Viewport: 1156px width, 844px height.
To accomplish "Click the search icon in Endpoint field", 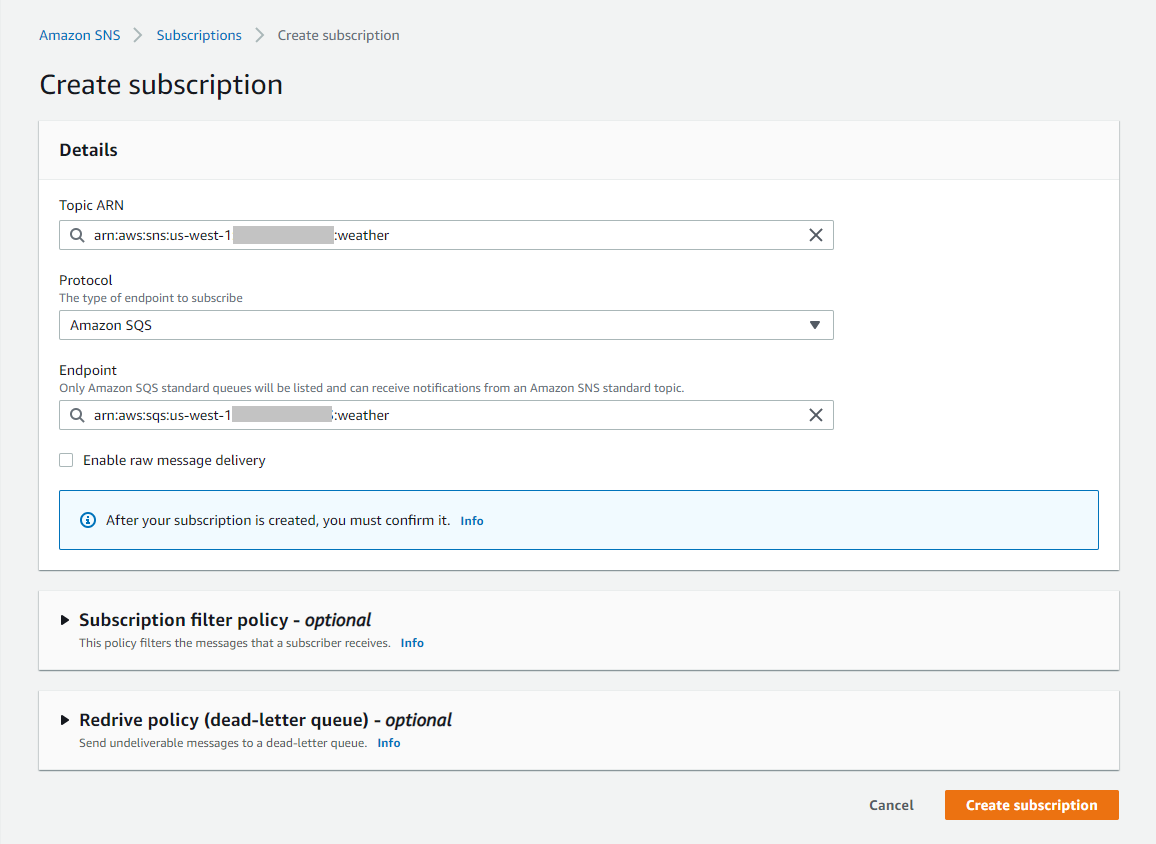I will point(77,415).
